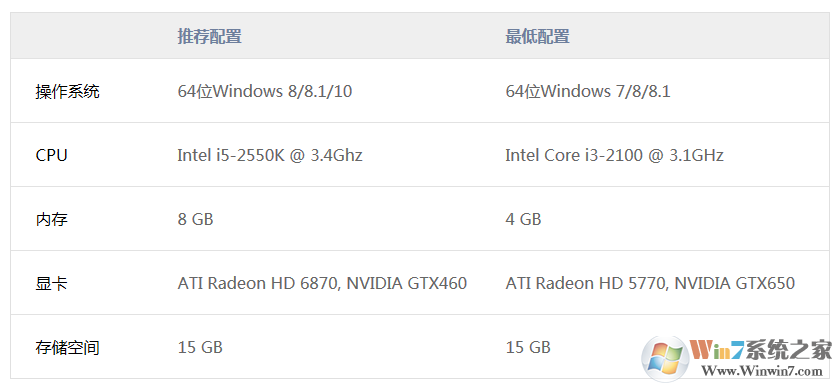The height and width of the screenshot is (385, 839).
Task: Open the Www.Winwin7.com URL text
Action: 761,371
